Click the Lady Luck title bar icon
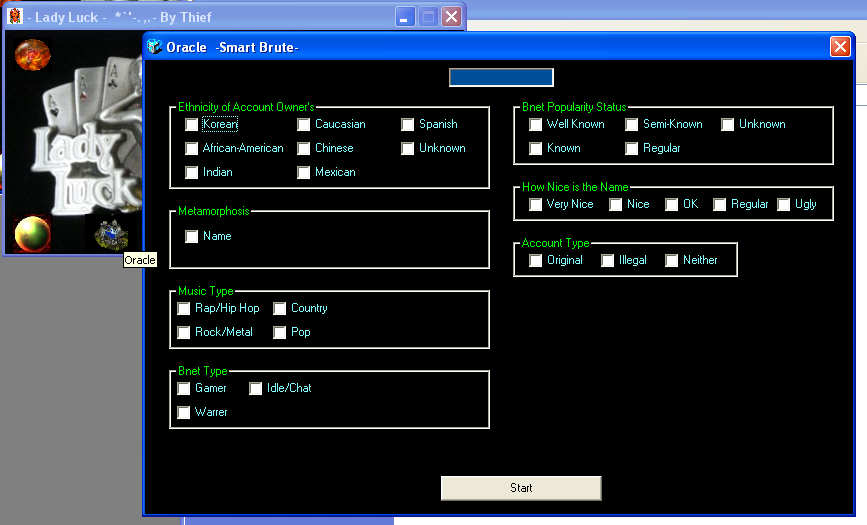The width and height of the screenshot is (867, 525). pyautogui.click(x=15, y=17)
